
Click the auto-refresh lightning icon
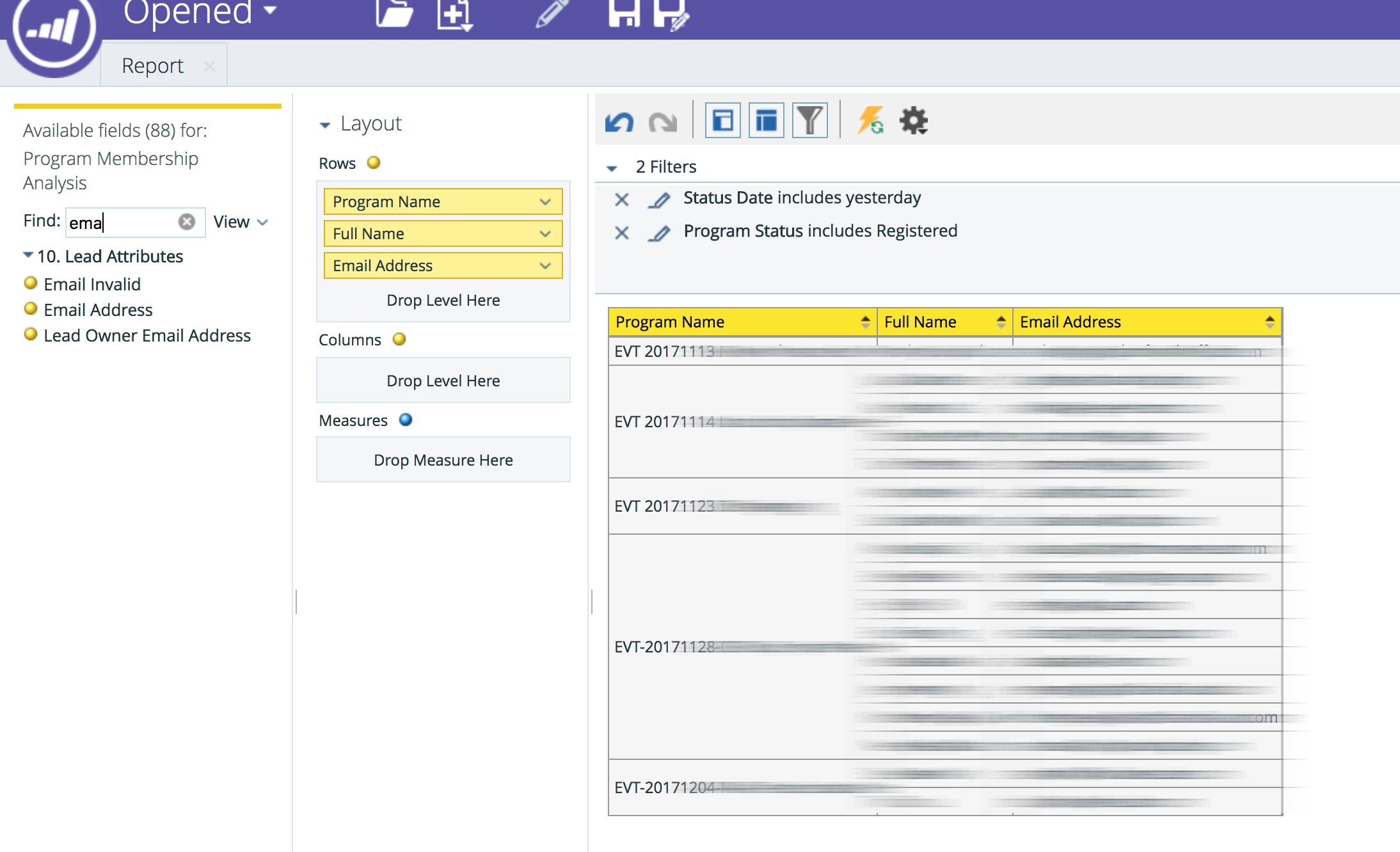pos(870,120)
